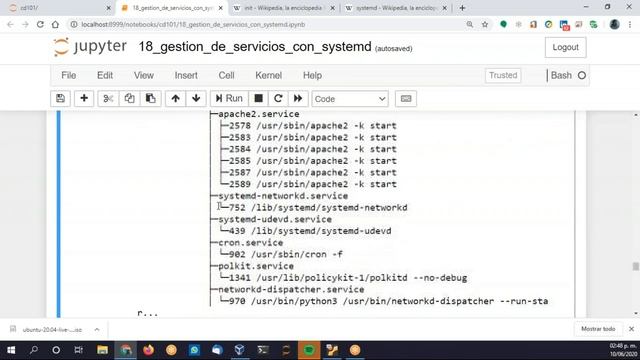Expand ubuntu ISO download options chevron
This screenshot has width=640, height=360.
tap(97, 329)
